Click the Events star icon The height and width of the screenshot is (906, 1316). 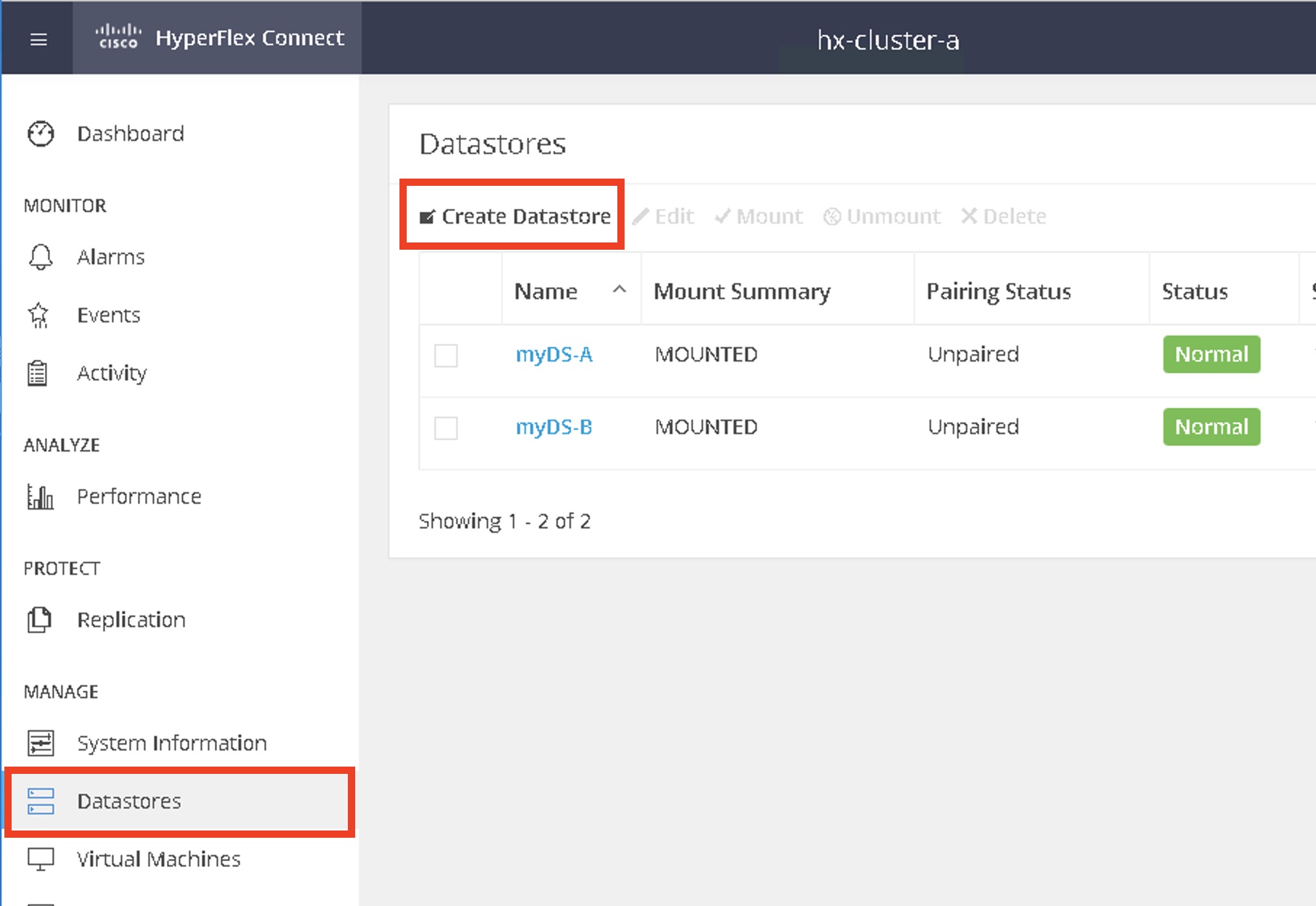click(x=38, y=315)
